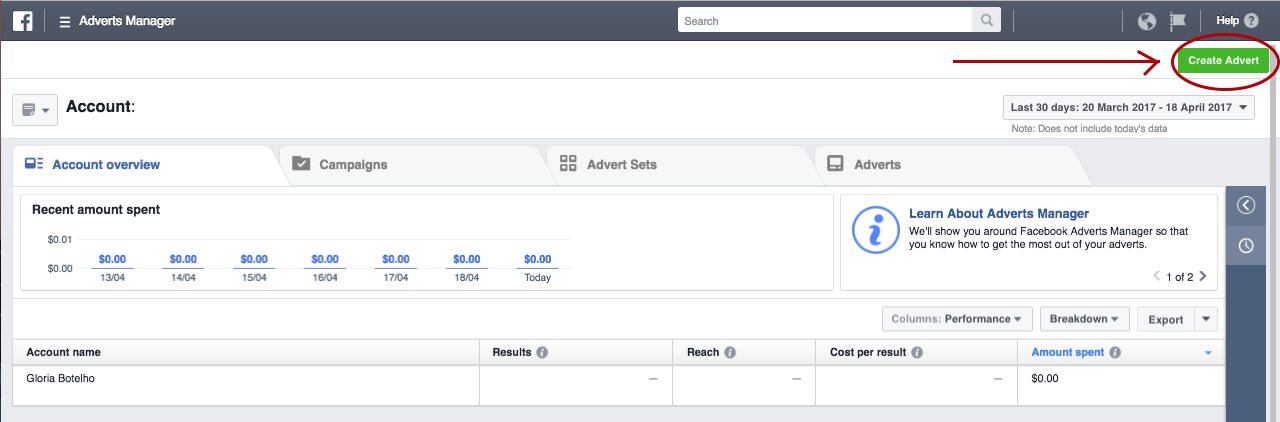1280x422 pixels.
Task: Expand the arrow next to Export
Action: (x=1207, y=319)
